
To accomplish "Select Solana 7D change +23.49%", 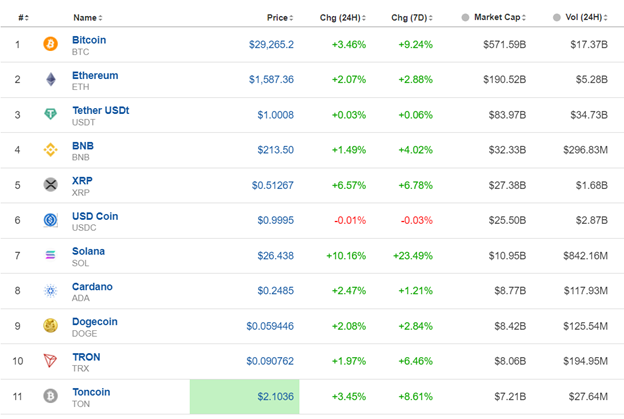I will pyautogui.click(x=413, y=255).
